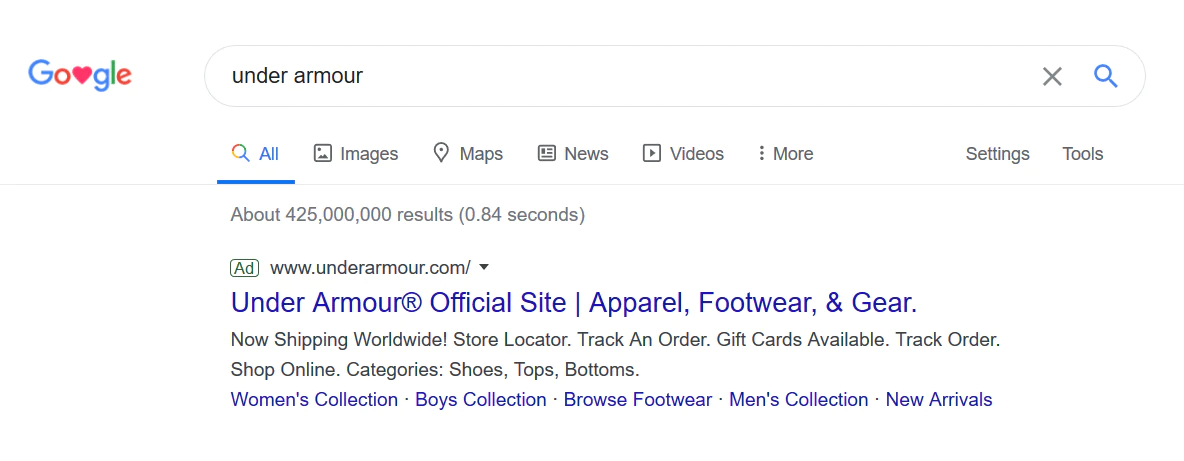
Task: Go to Browse Footwear sitelink
Action: coord(638,399)
